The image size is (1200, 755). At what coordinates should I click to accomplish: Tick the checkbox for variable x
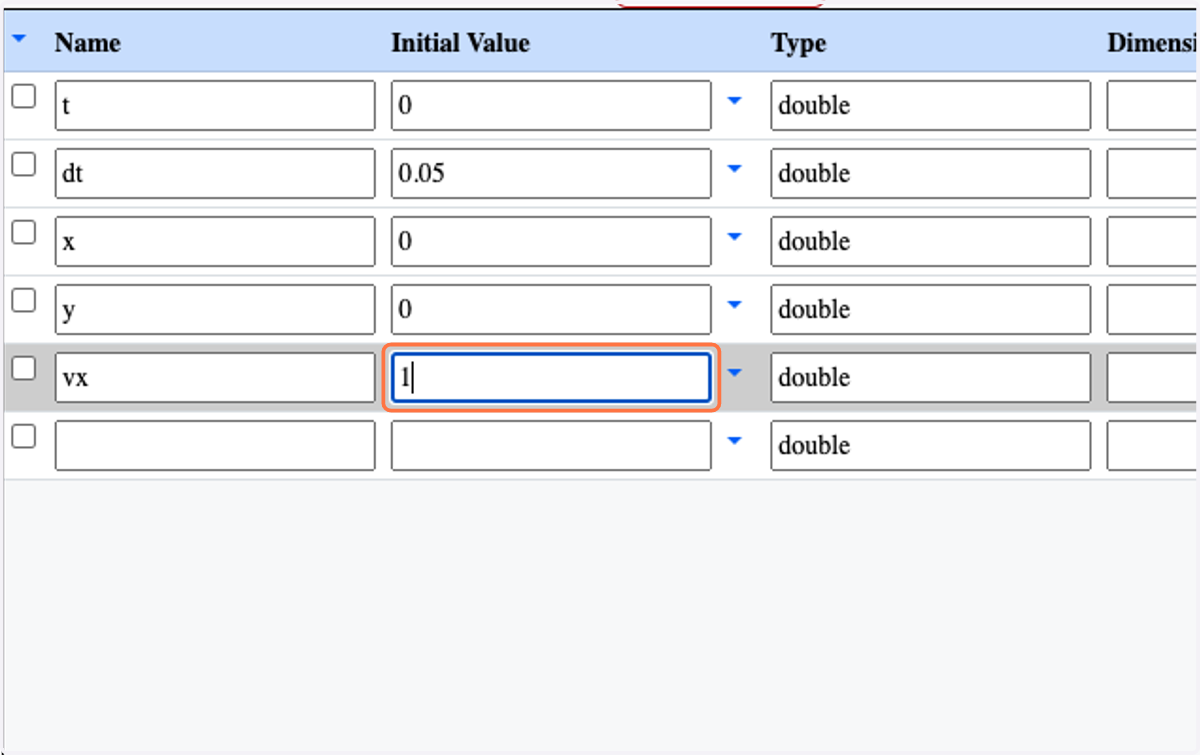click(23, 233)
